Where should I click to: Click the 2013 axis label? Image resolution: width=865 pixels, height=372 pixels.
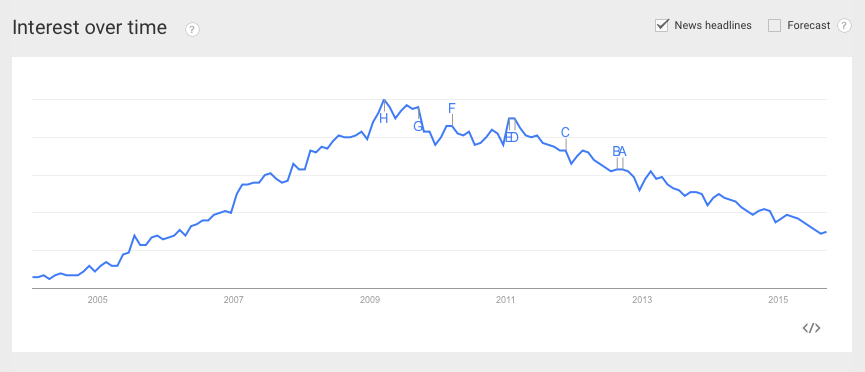(x=642, y=300)
